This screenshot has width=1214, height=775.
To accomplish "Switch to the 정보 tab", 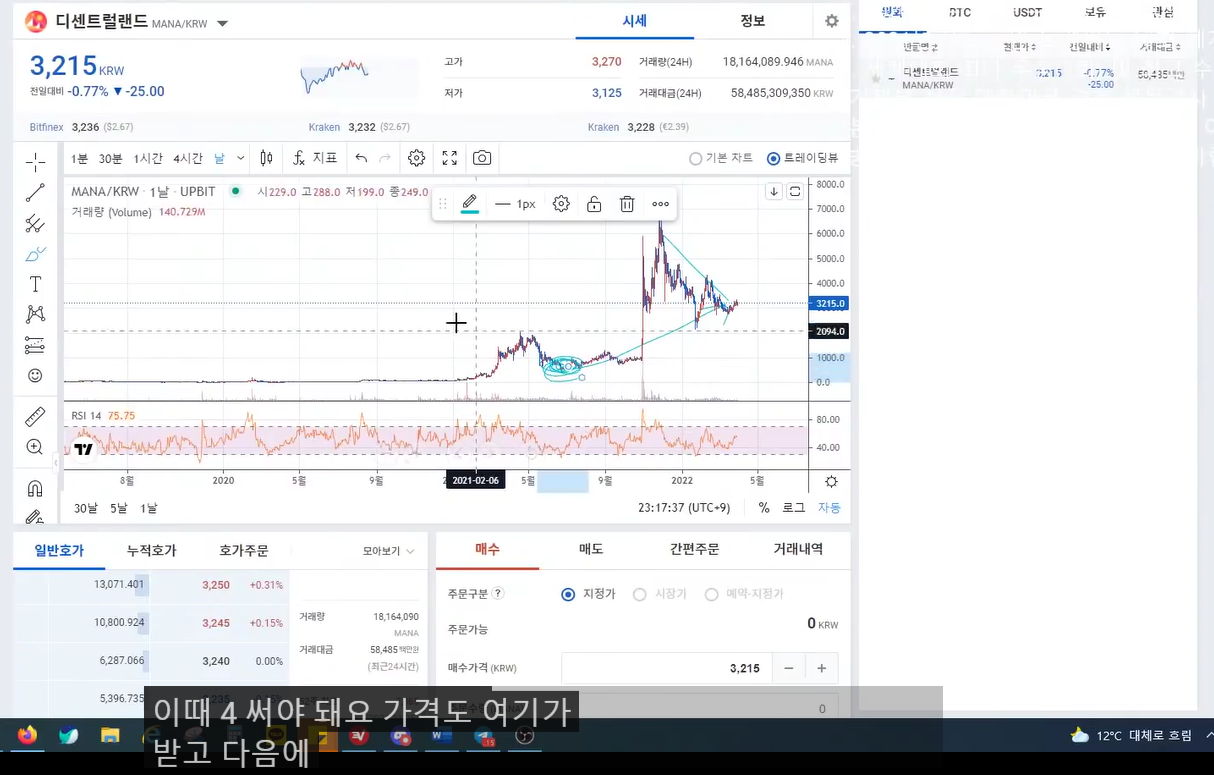I will (753, 21).
